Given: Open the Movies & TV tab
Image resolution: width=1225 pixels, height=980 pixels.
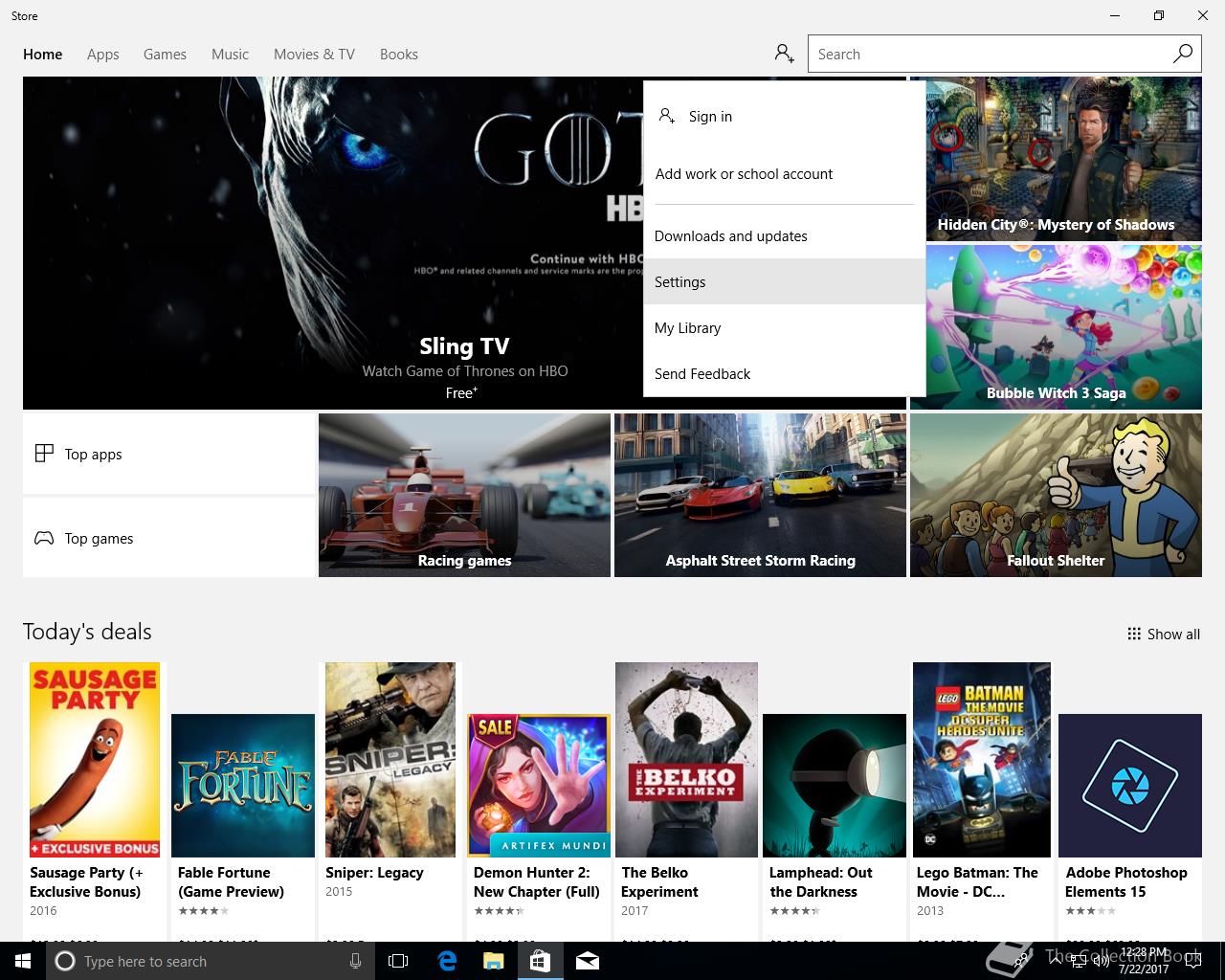Looking at the screenshot, I should pos(314,55).
